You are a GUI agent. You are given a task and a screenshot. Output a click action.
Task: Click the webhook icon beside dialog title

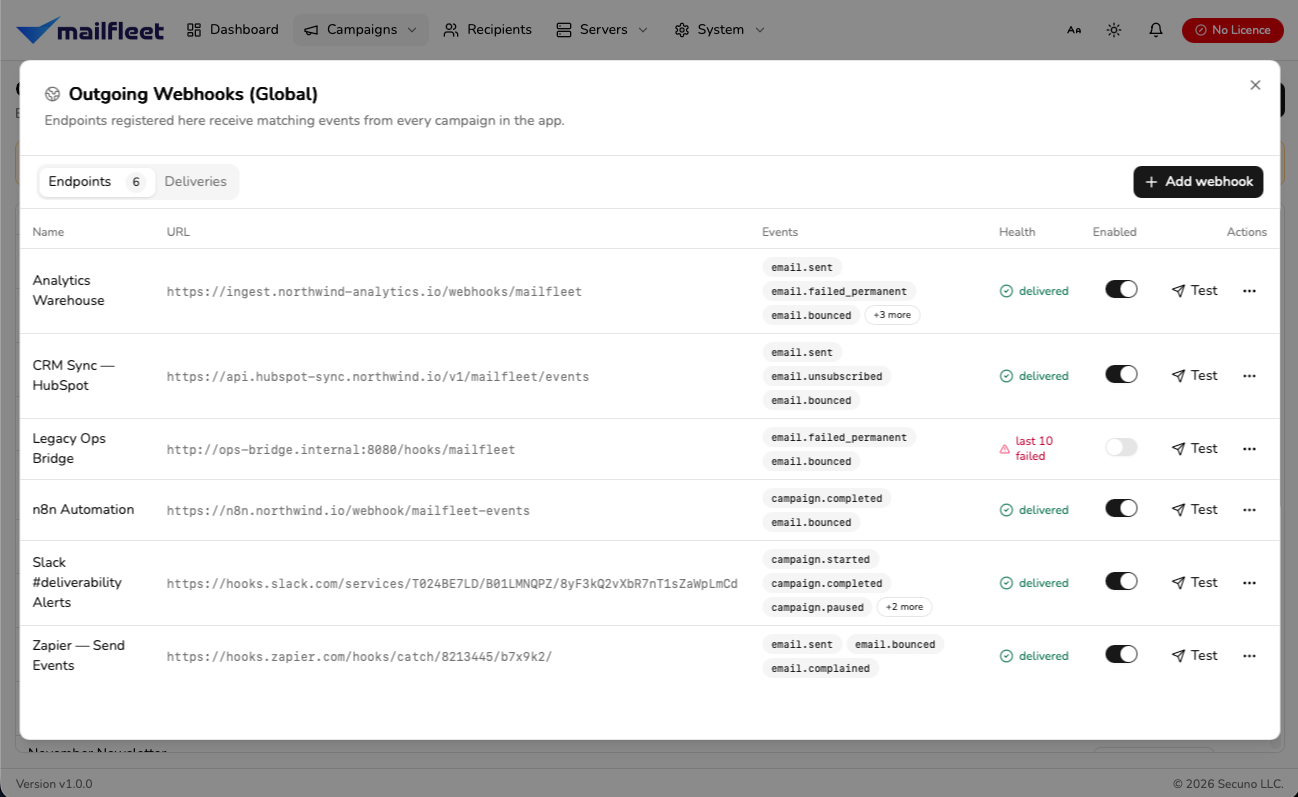pos(53,94)
